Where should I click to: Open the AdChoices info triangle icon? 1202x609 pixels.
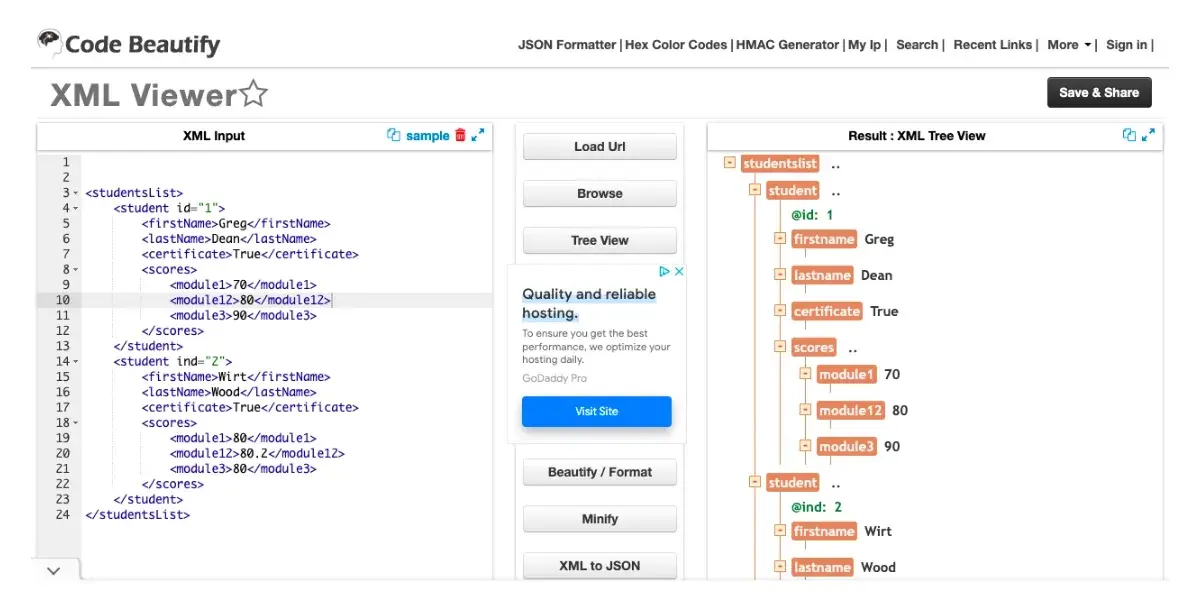[663, 271]
